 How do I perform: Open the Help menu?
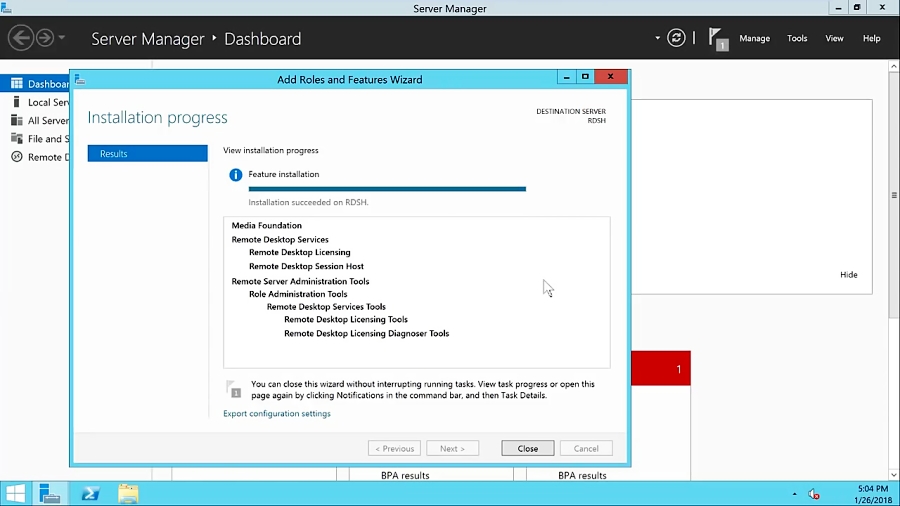coord(871,38)
